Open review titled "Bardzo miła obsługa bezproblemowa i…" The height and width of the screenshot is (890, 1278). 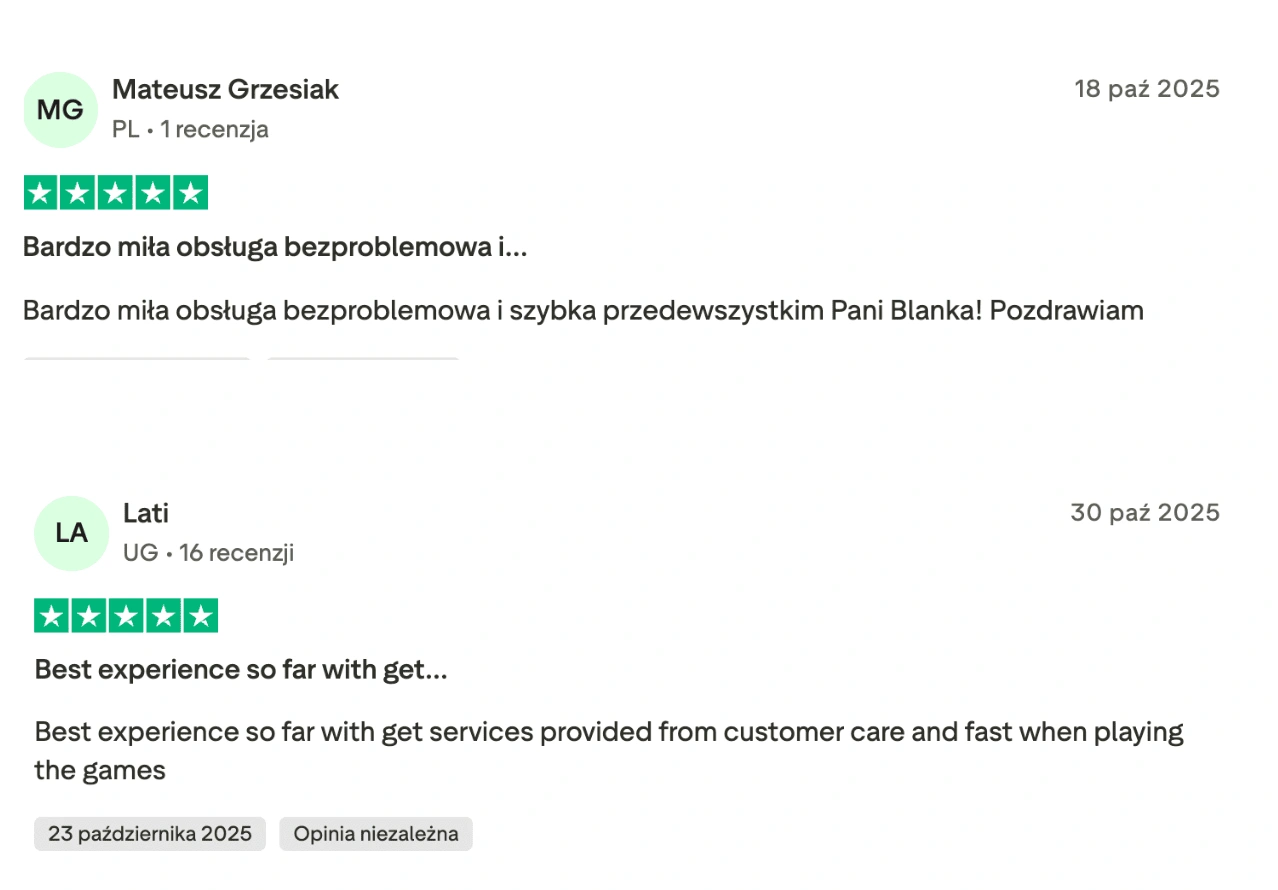tap(275, 247)
